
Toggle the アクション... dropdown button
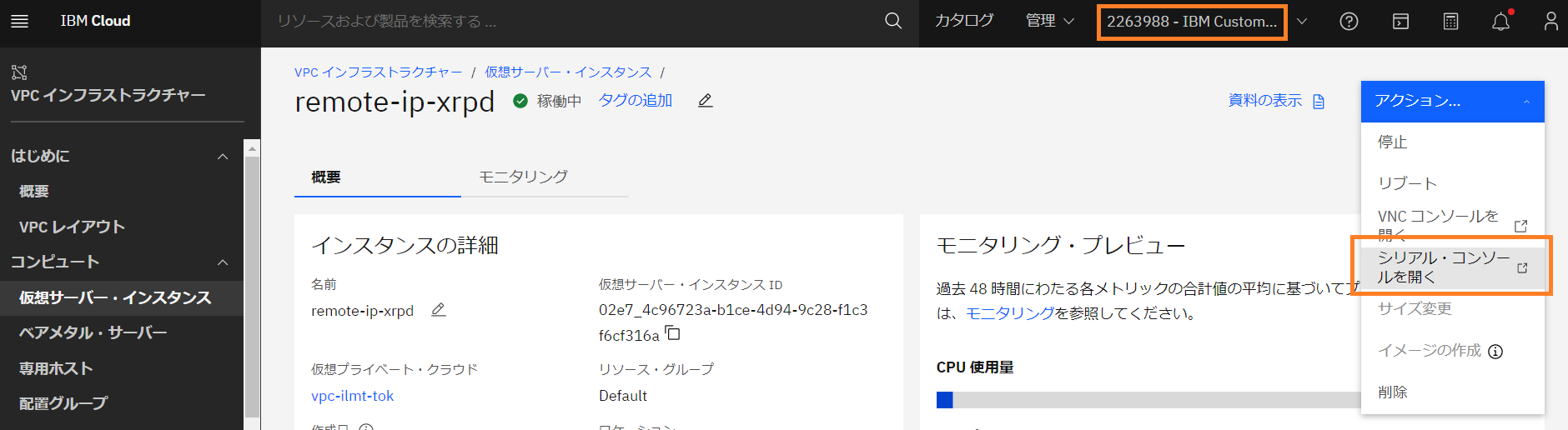coord(1453,102)
